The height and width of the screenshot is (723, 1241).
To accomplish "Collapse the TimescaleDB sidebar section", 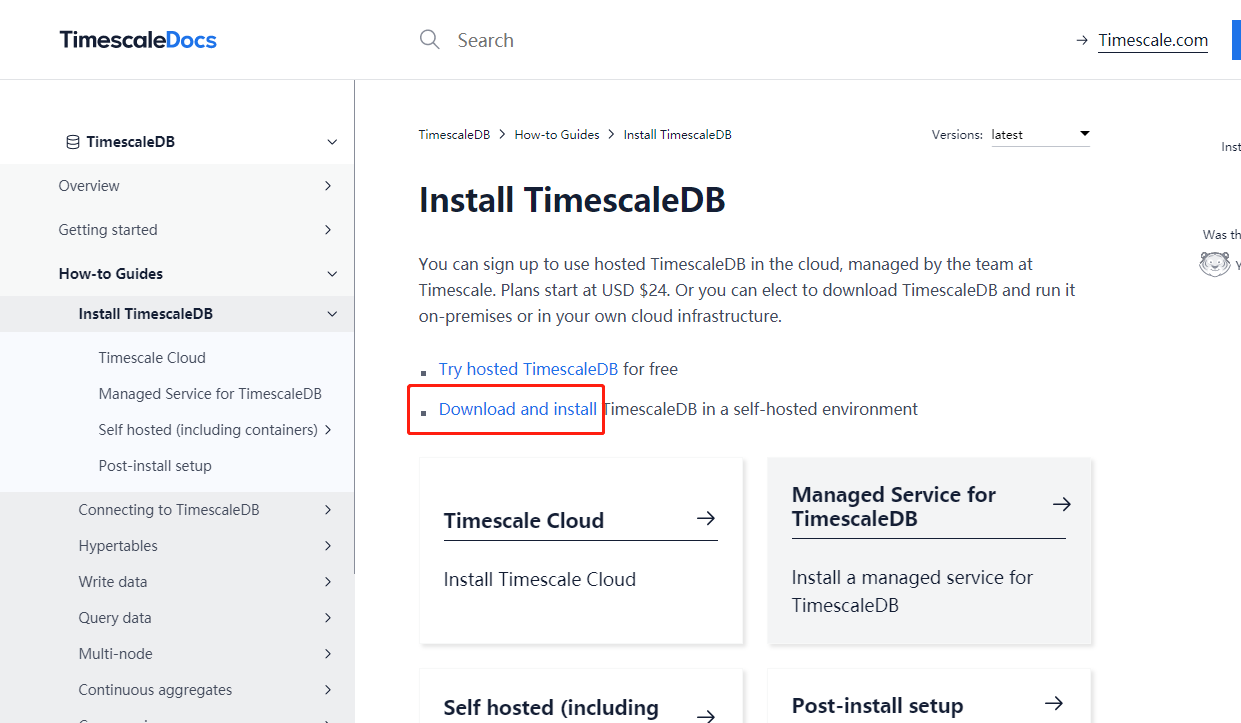I will pyautogui.click(x=332, y=142).
